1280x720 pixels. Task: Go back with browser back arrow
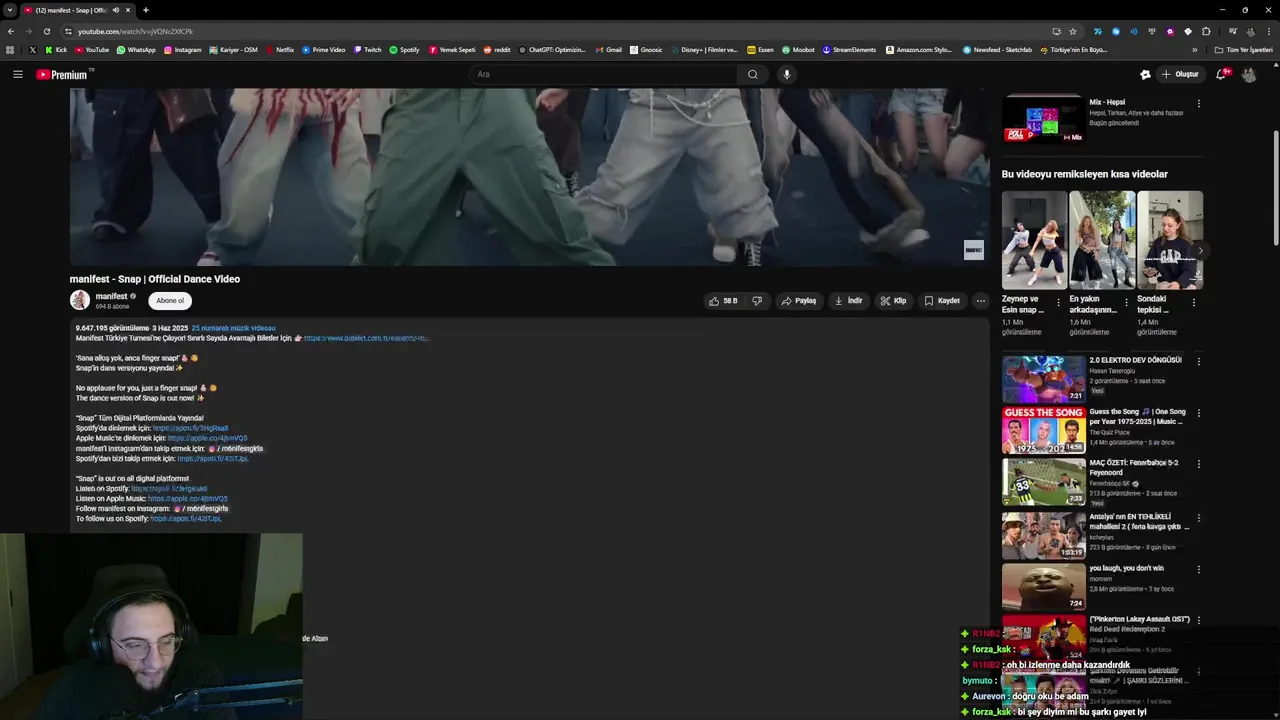pos(11,31)
